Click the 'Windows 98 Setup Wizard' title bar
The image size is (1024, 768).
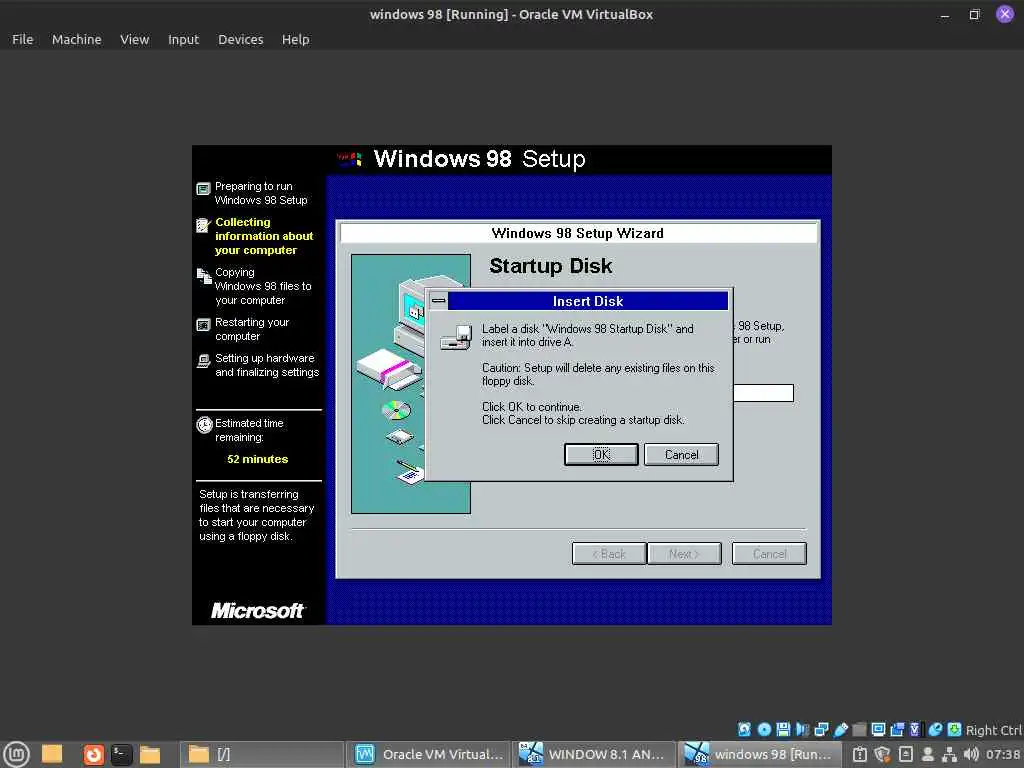click(578, 233)
